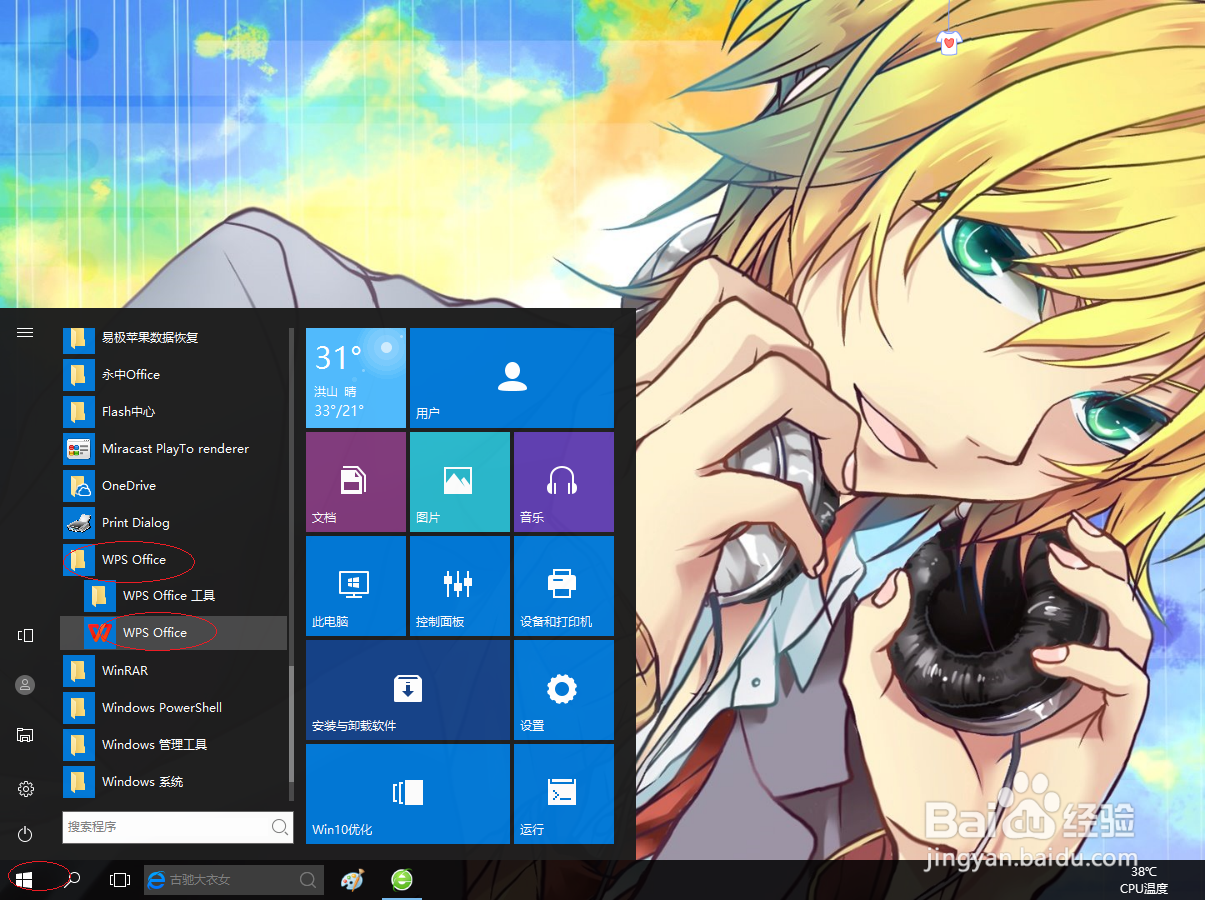Image resolution: width=1205 pixels, height=900 pixels.
Task: Open the 此电脑 tile
Action: coord(356,586)
